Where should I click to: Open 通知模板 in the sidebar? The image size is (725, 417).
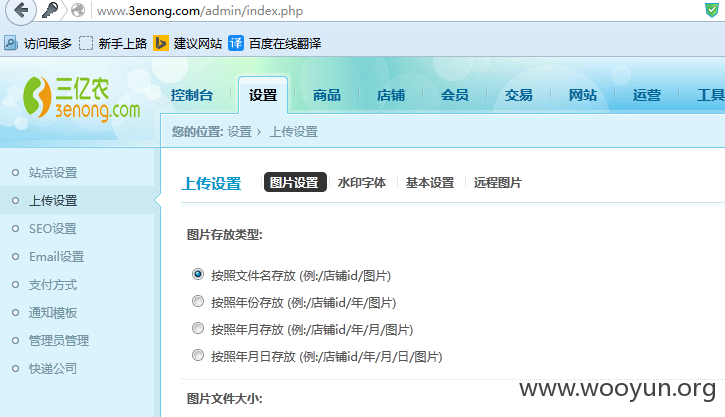click(53, 313)
